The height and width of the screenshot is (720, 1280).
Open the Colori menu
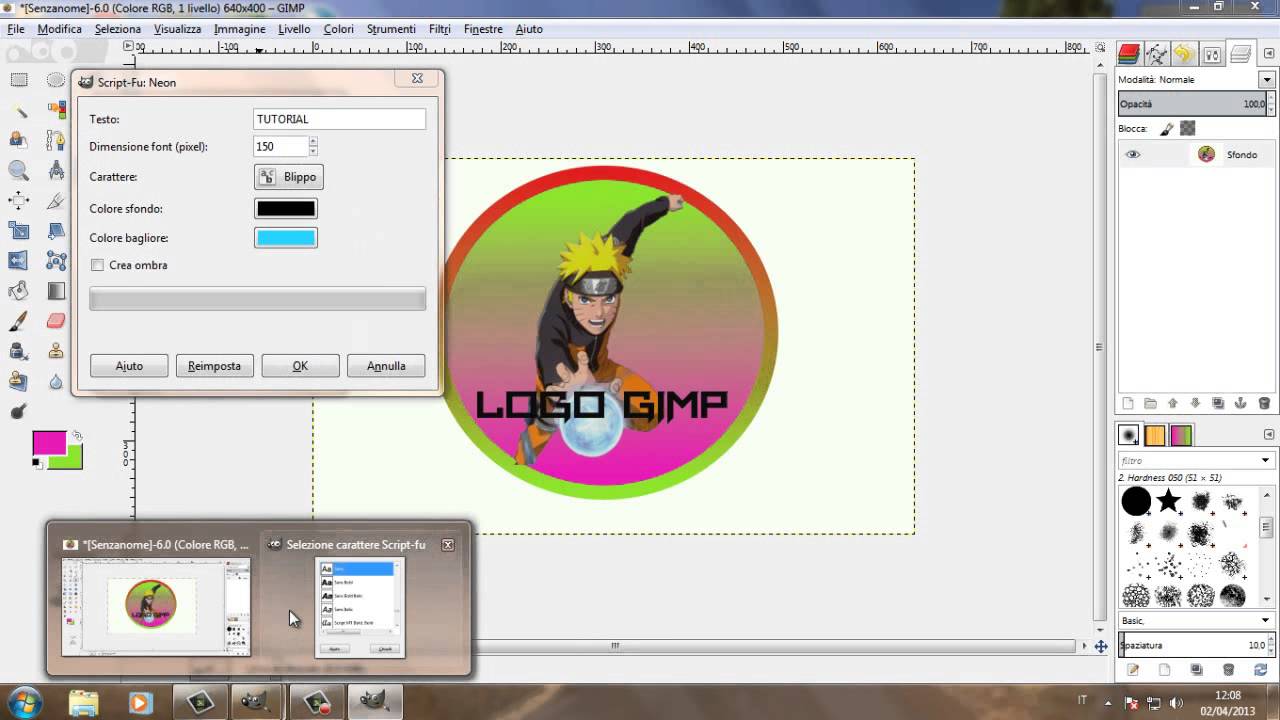[338, 29]
